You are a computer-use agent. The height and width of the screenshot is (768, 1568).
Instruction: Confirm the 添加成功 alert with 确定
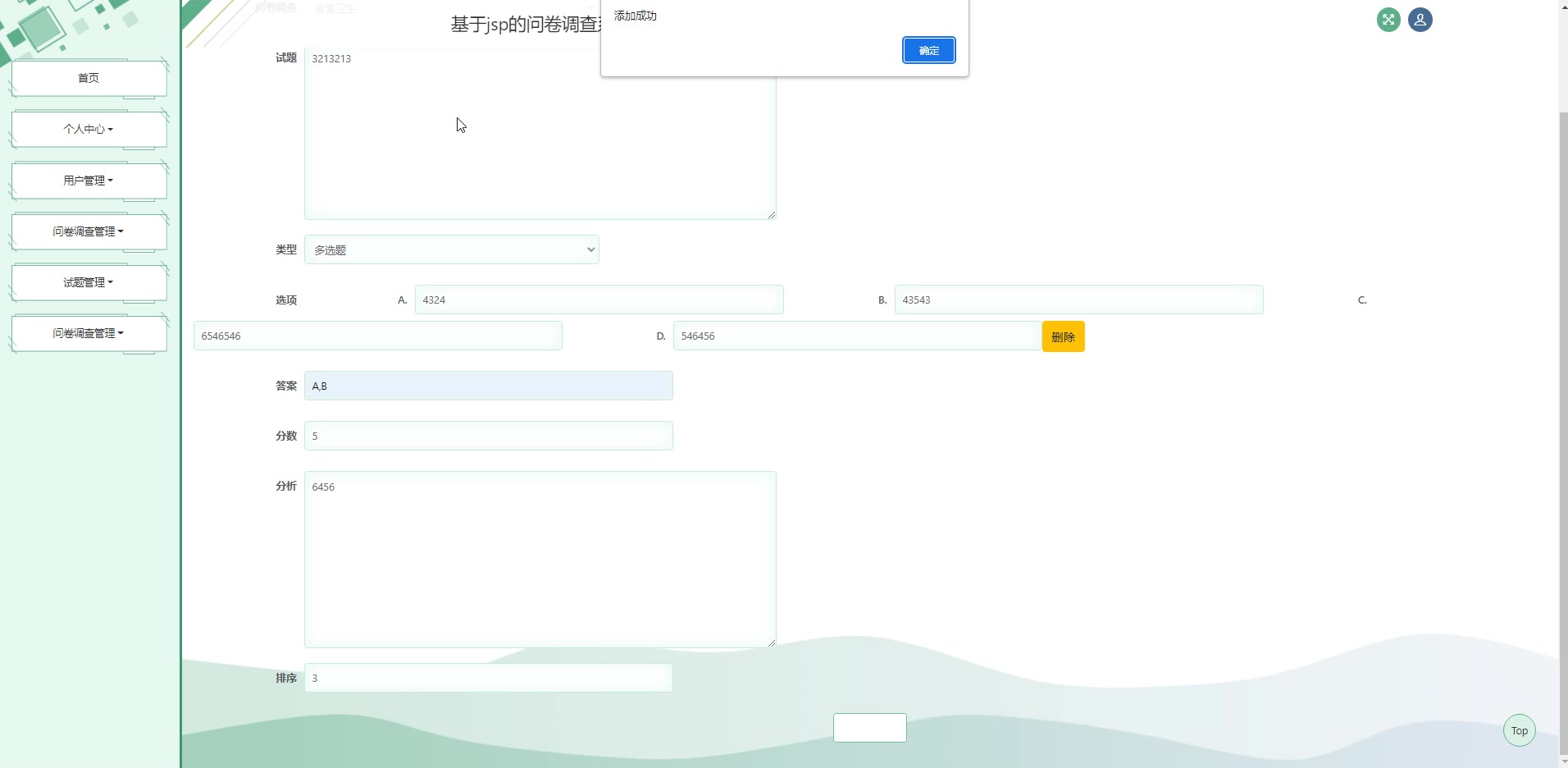[929, 50]
